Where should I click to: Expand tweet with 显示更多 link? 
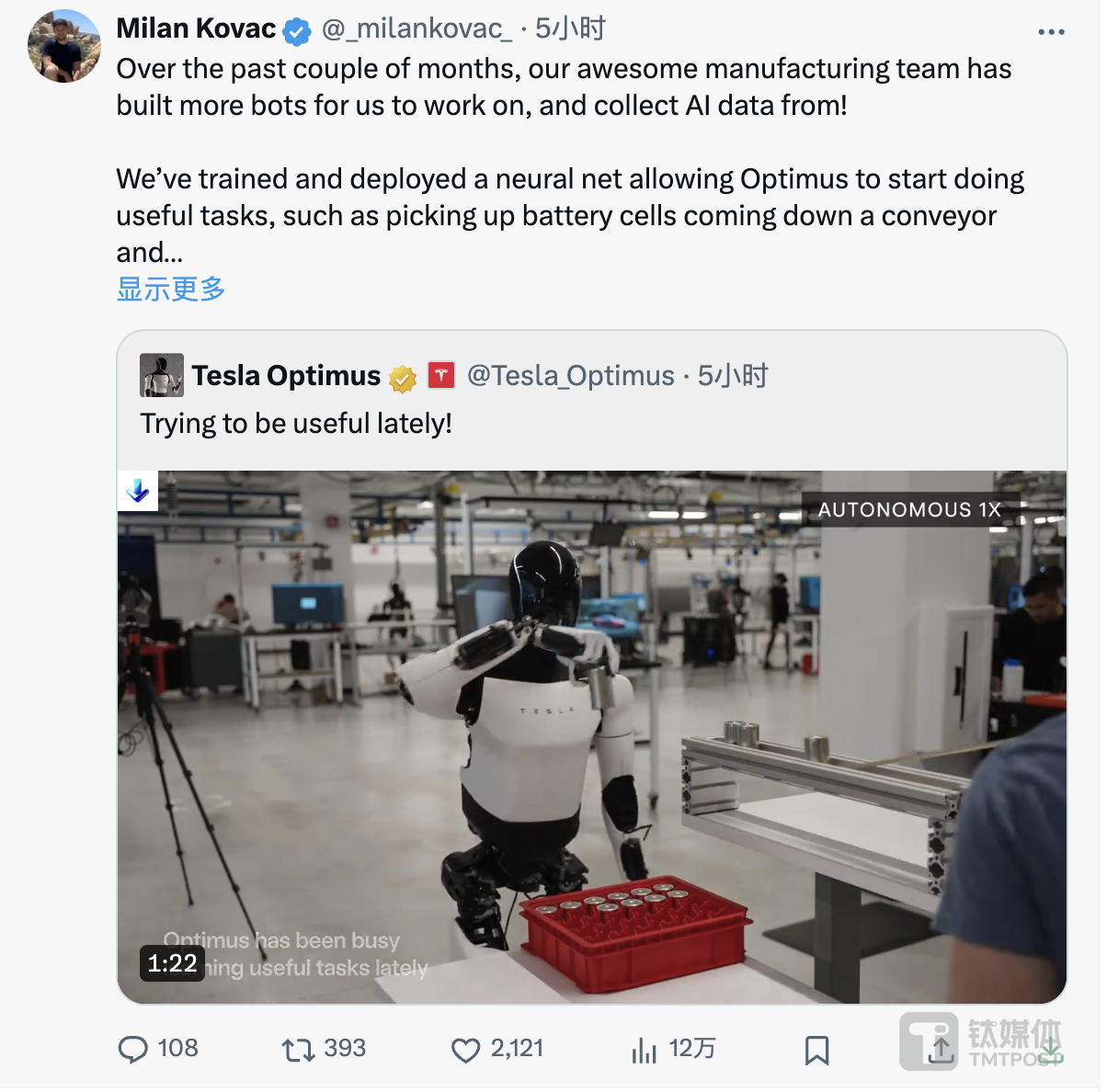pyautogui.click(x=171, y=289)
